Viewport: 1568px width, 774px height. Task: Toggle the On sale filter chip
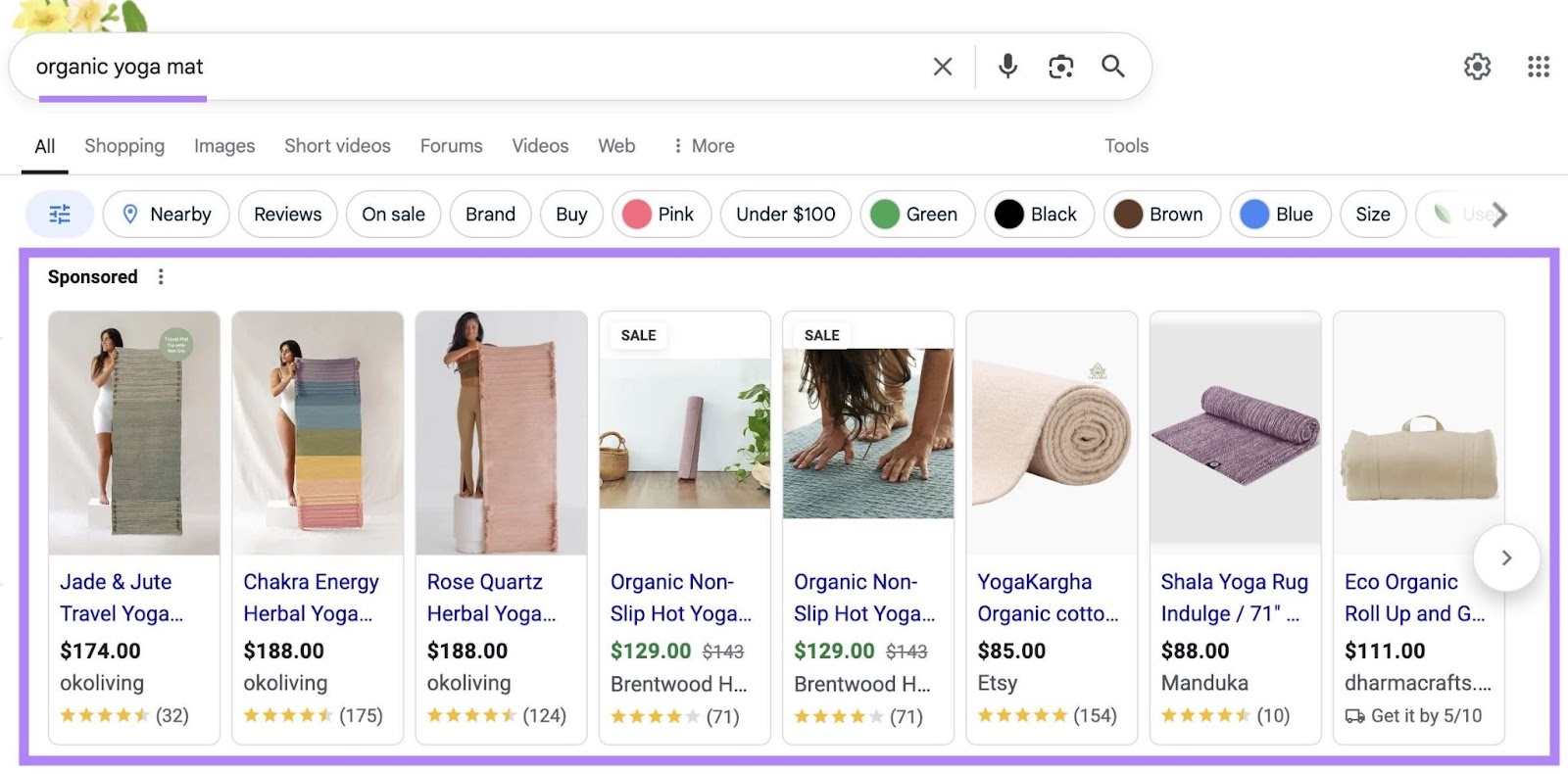[392, 214]
